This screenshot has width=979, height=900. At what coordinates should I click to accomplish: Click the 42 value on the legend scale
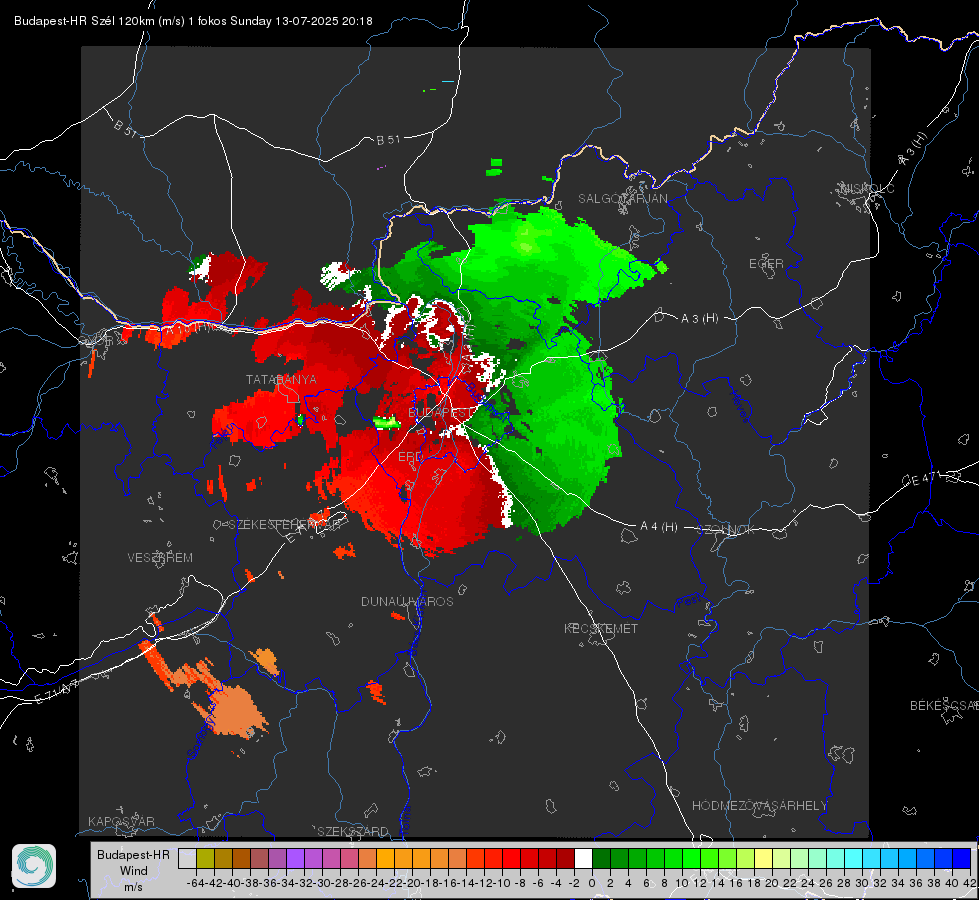(969, 883)
